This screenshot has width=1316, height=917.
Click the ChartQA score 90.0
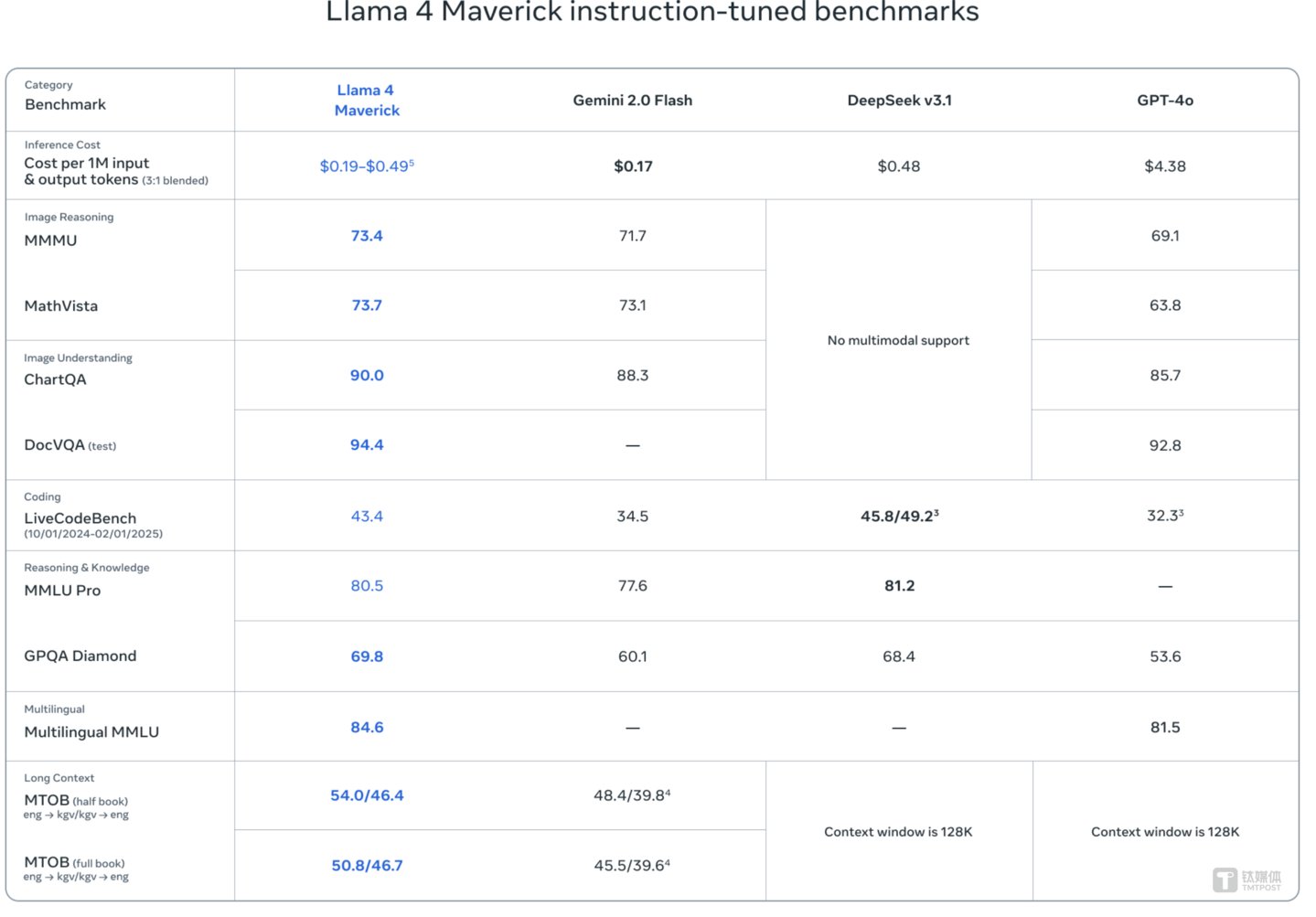tap(367, 376)
